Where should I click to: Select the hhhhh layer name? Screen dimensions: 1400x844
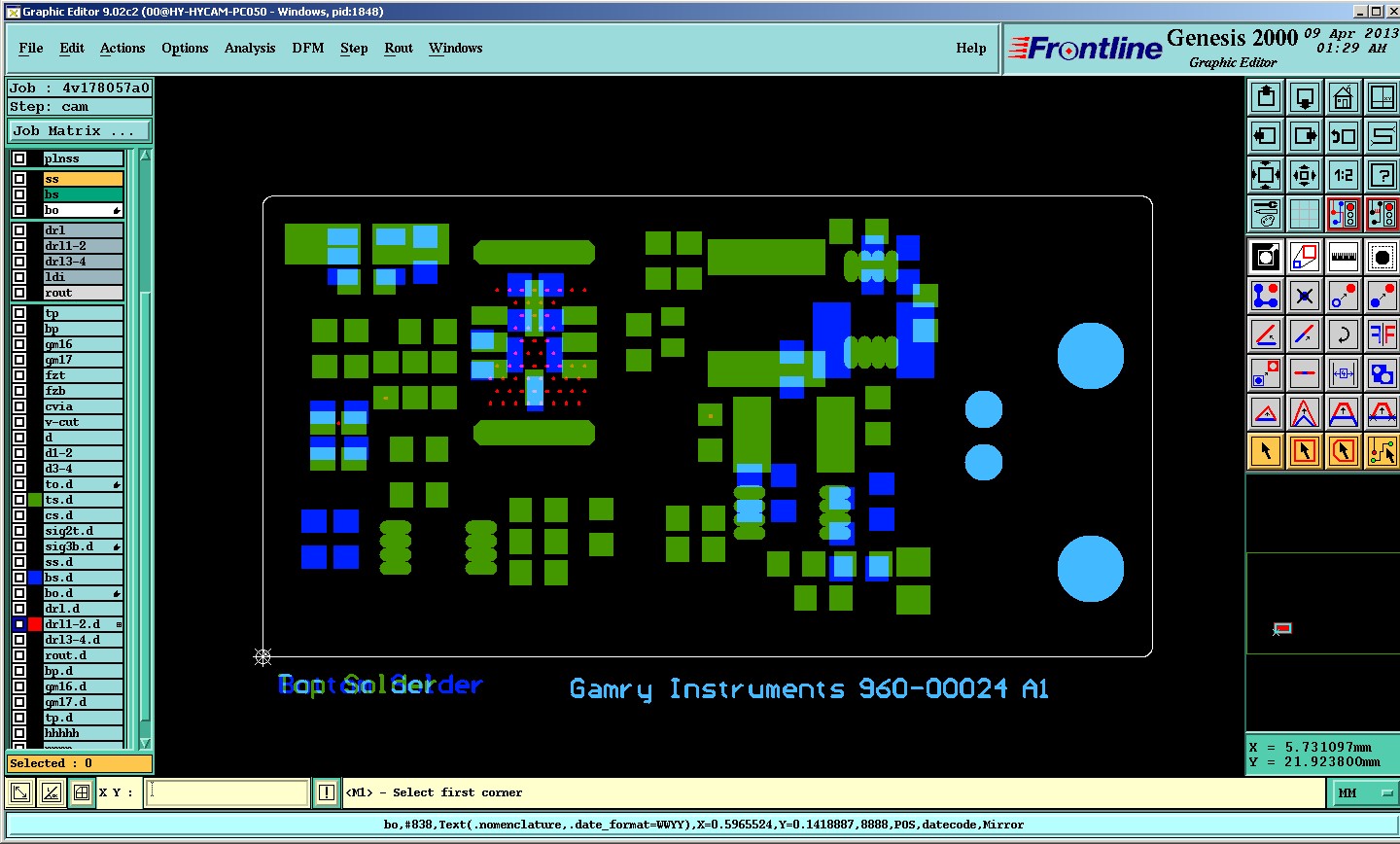click(x=83, y=733)
